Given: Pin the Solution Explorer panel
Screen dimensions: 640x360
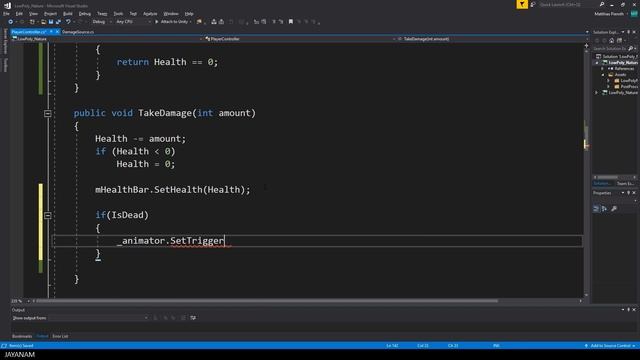Looking at the screenshot, I should [x=629, y=32].
